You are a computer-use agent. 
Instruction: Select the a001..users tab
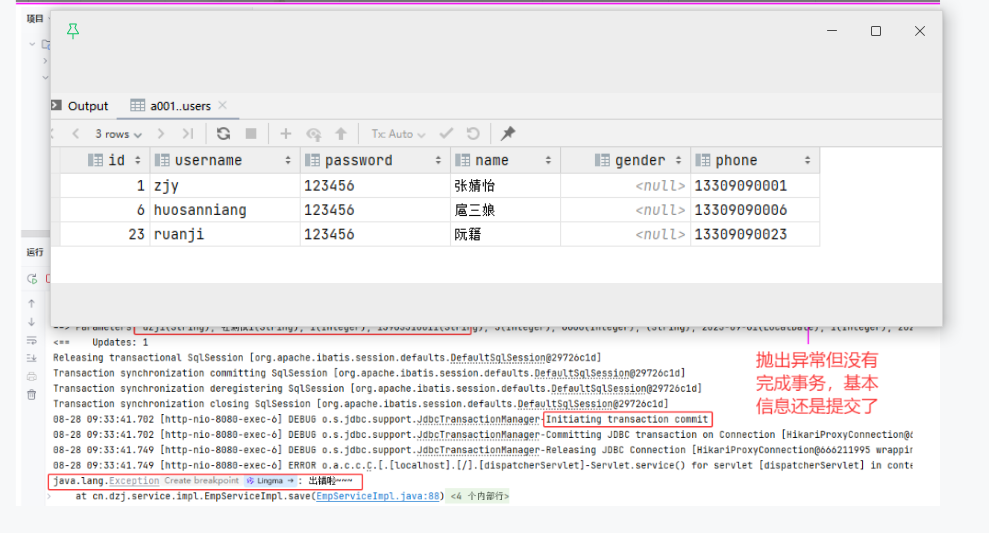pos(179,106)
